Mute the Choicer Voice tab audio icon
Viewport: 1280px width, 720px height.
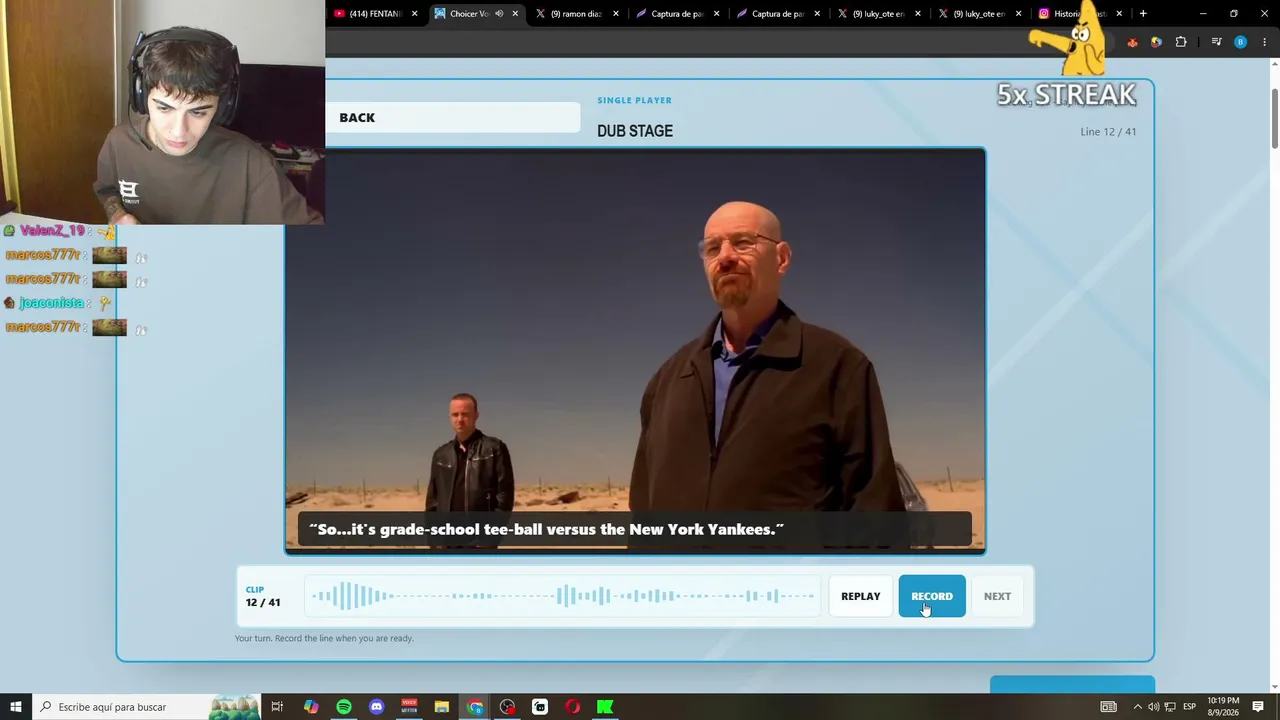(x=499, y=14)
